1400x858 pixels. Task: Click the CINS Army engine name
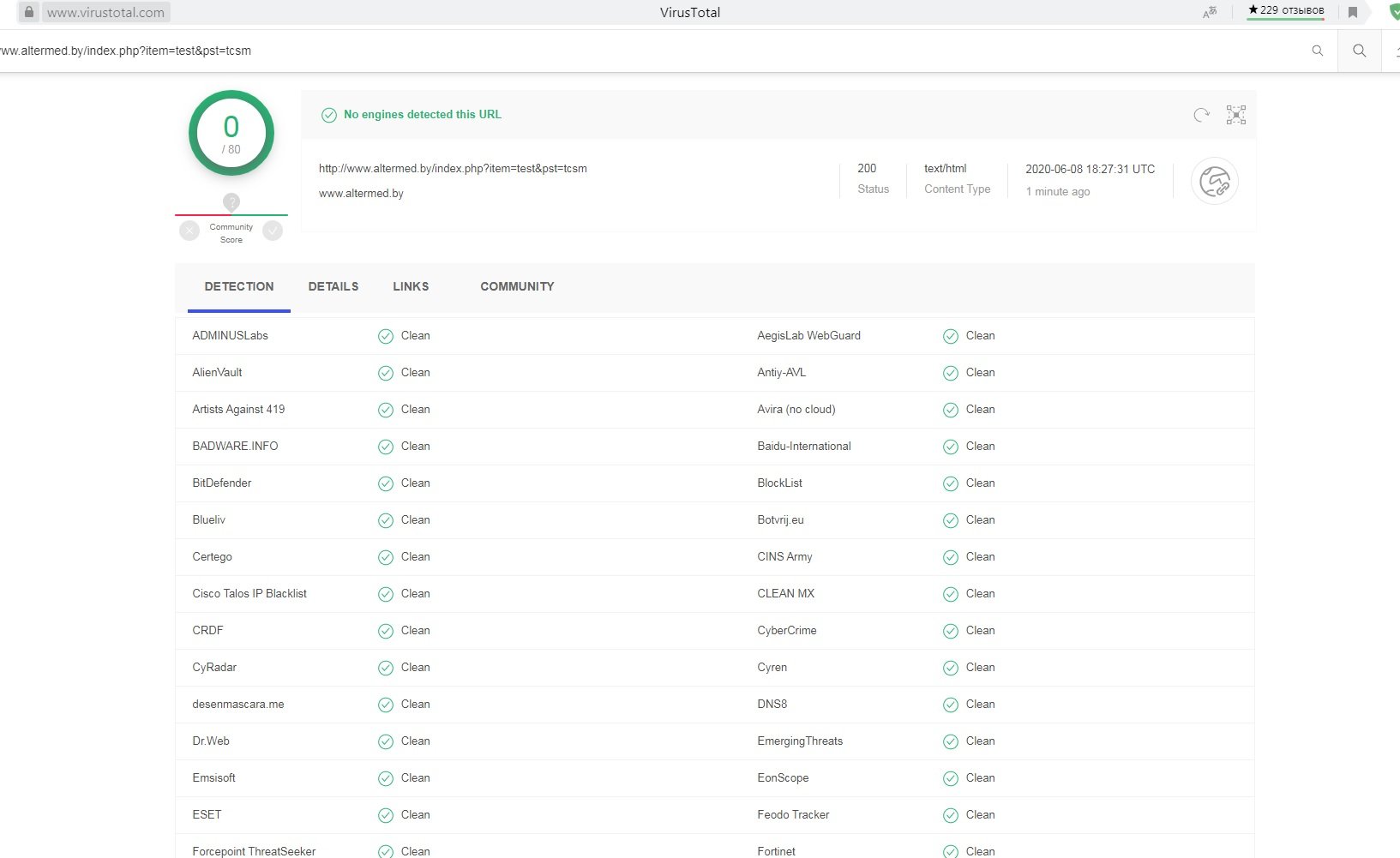pos(784,556)
